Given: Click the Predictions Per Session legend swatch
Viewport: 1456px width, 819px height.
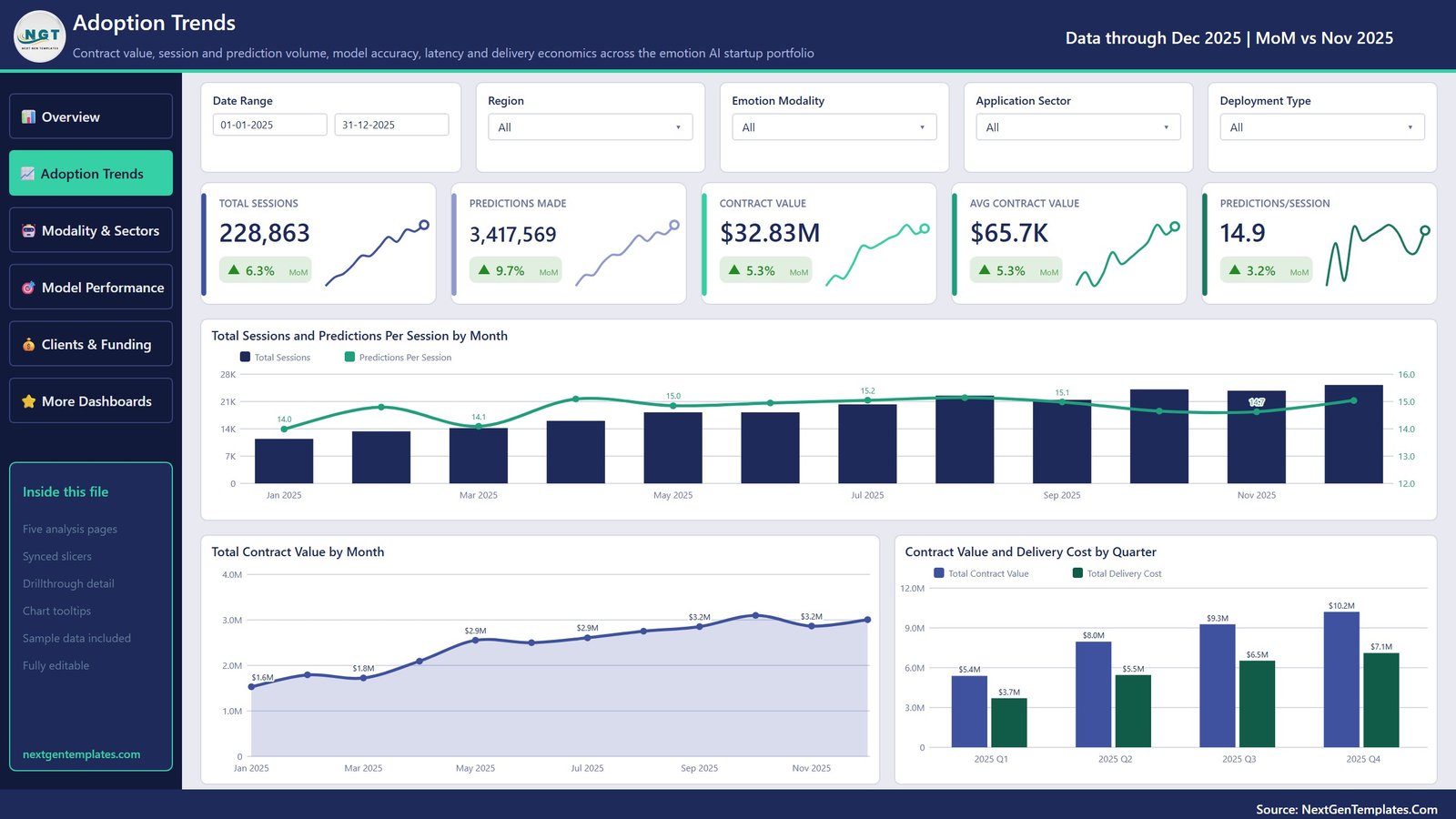Looking at the screenshot, I should (349, 357).
